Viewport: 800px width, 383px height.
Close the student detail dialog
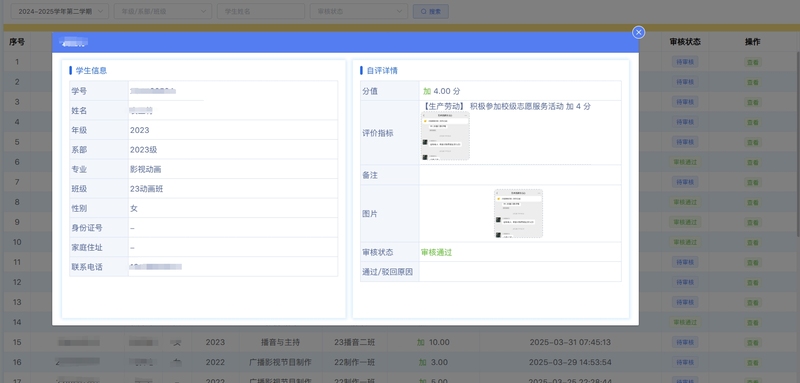(638, 32)
